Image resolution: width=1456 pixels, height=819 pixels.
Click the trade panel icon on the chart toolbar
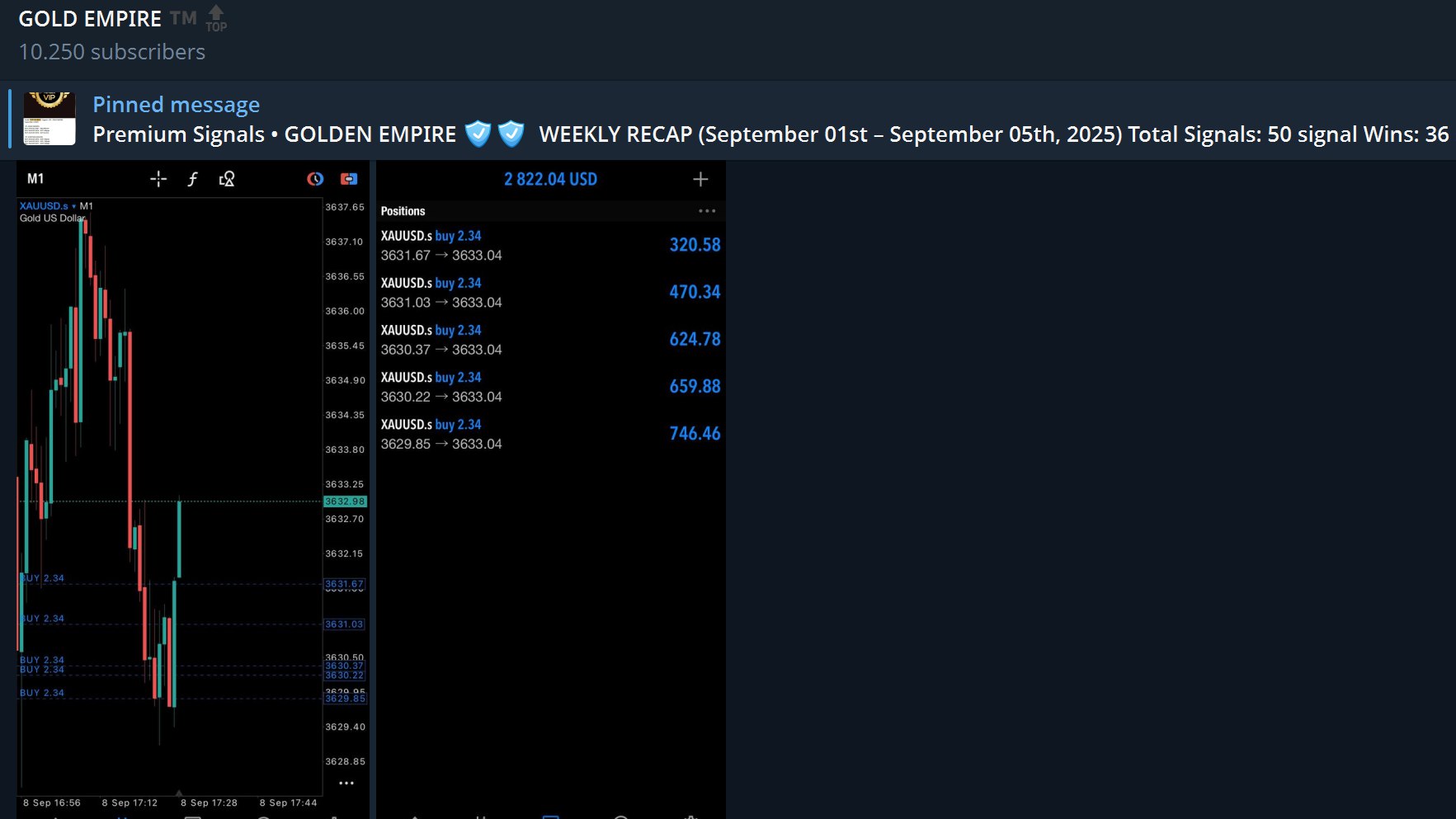coord(349,179)
